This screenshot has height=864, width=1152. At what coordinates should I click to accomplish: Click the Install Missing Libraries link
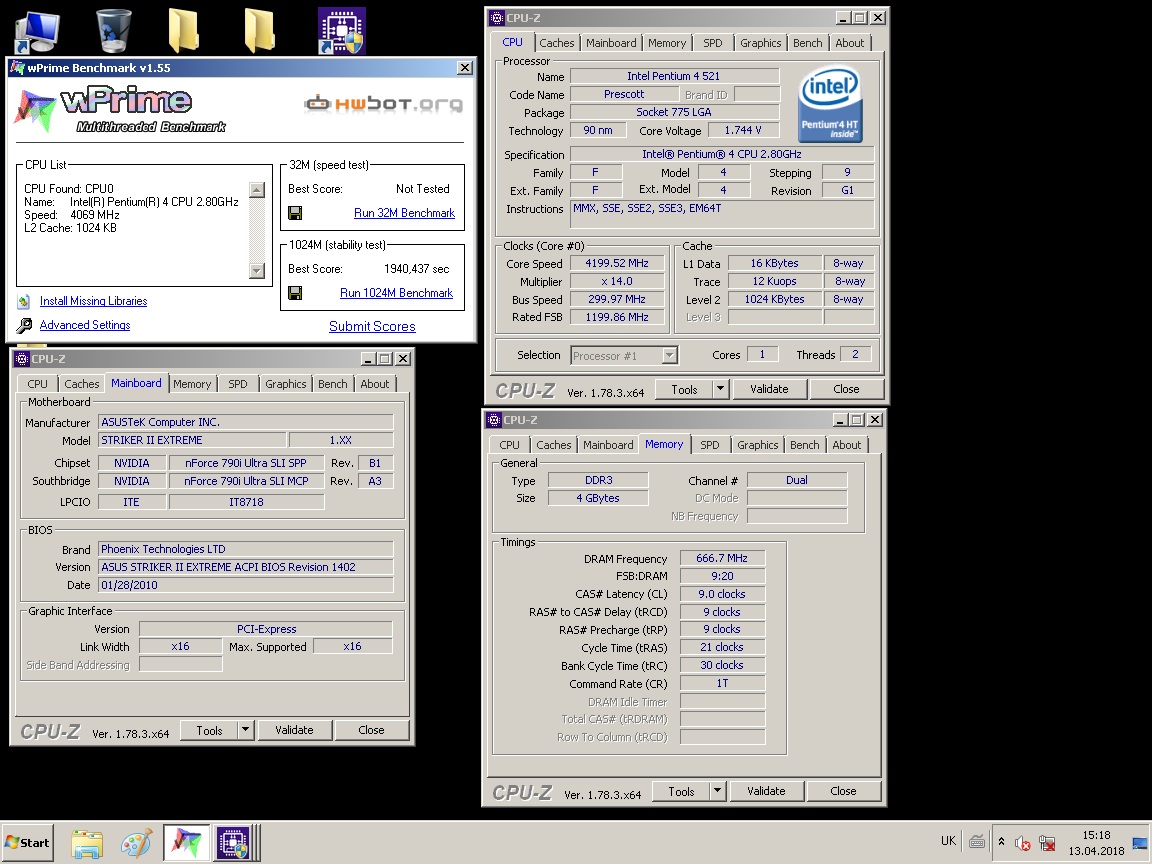coord(93,301)
